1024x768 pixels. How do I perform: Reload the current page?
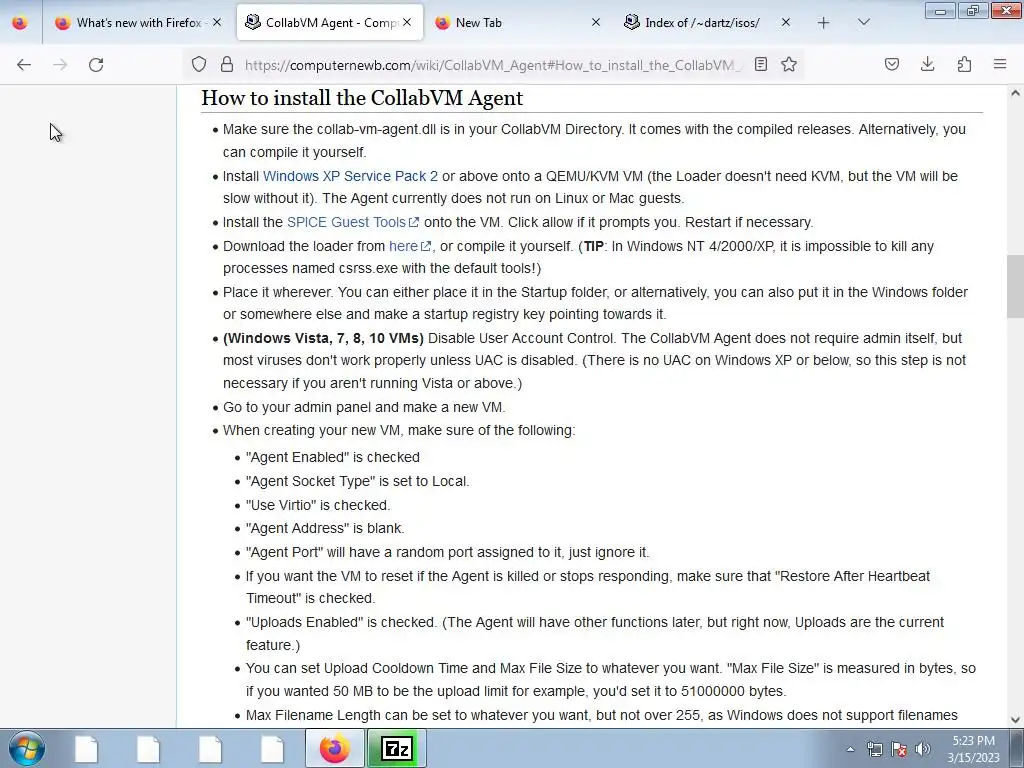(x=96, y=65)
